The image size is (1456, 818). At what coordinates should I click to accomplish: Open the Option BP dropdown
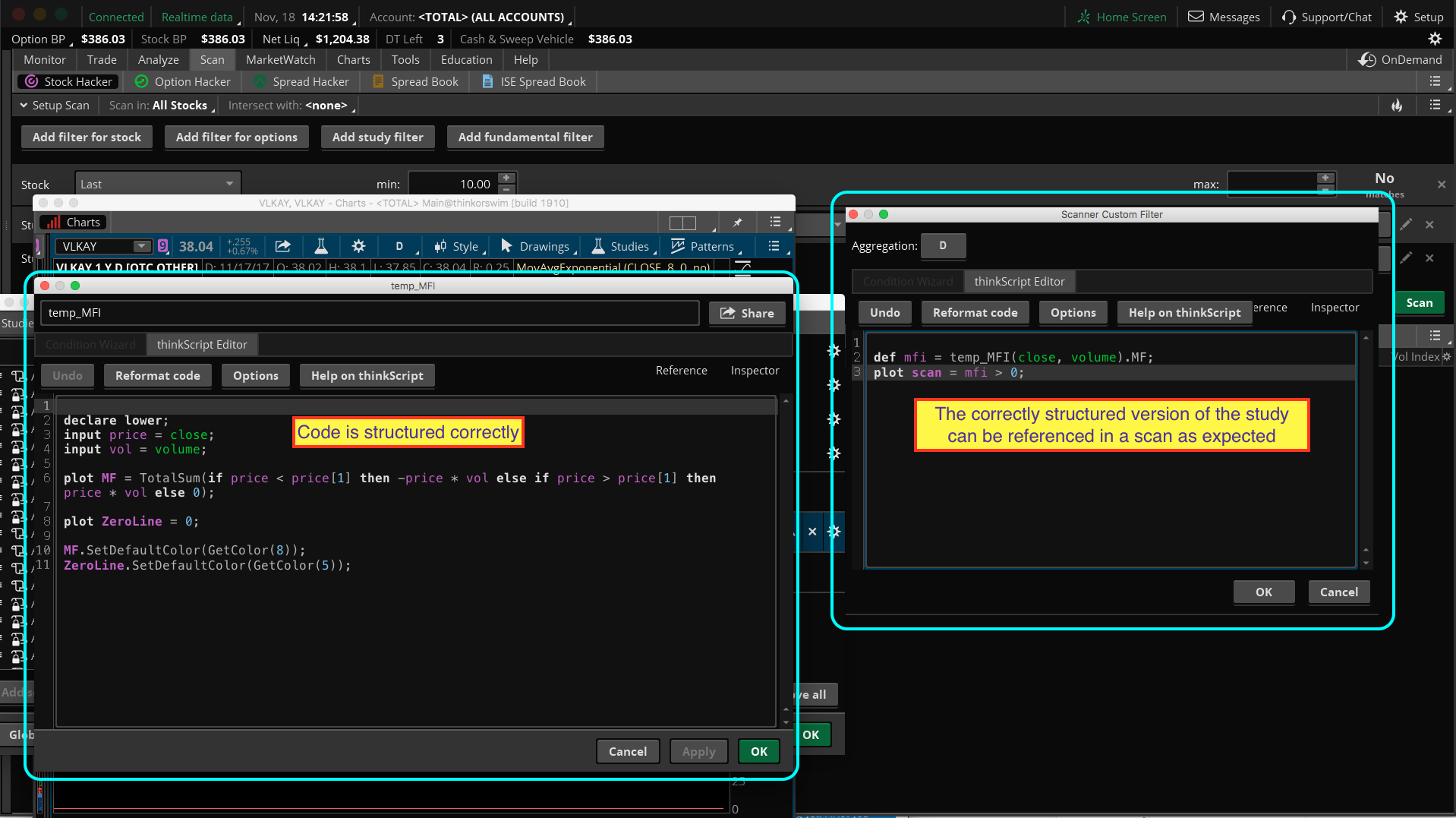41,39
